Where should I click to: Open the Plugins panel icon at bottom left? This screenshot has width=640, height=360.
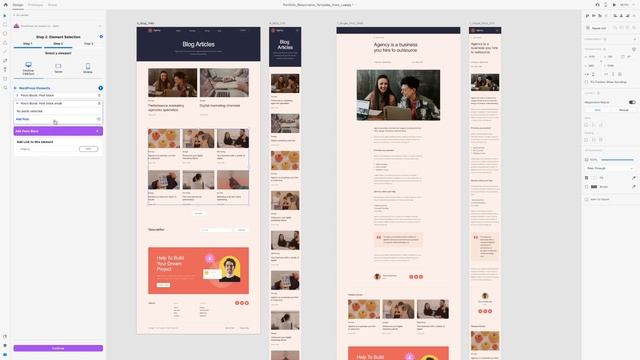click(x=5, y=355)
